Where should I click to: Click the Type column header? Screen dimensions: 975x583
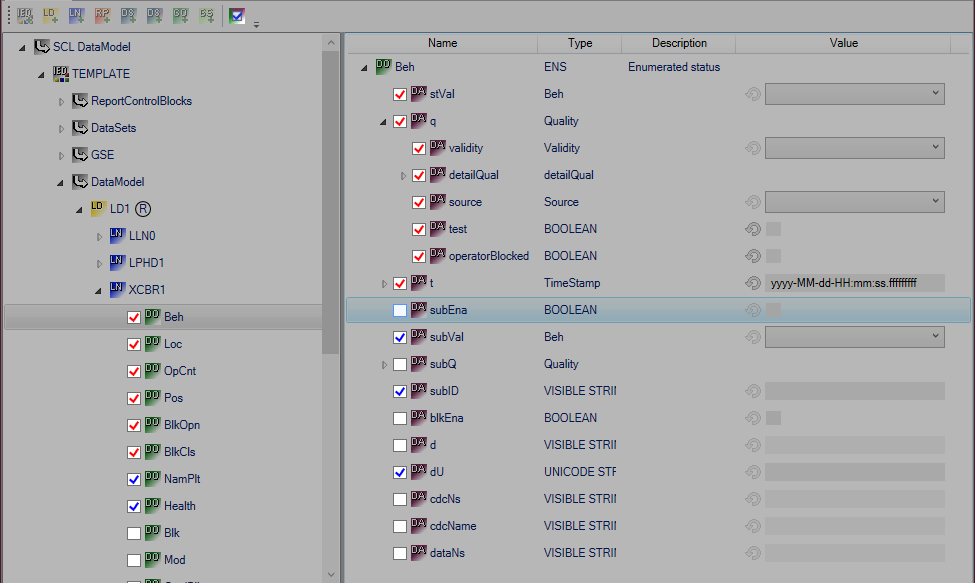click(x=580, y=43)
